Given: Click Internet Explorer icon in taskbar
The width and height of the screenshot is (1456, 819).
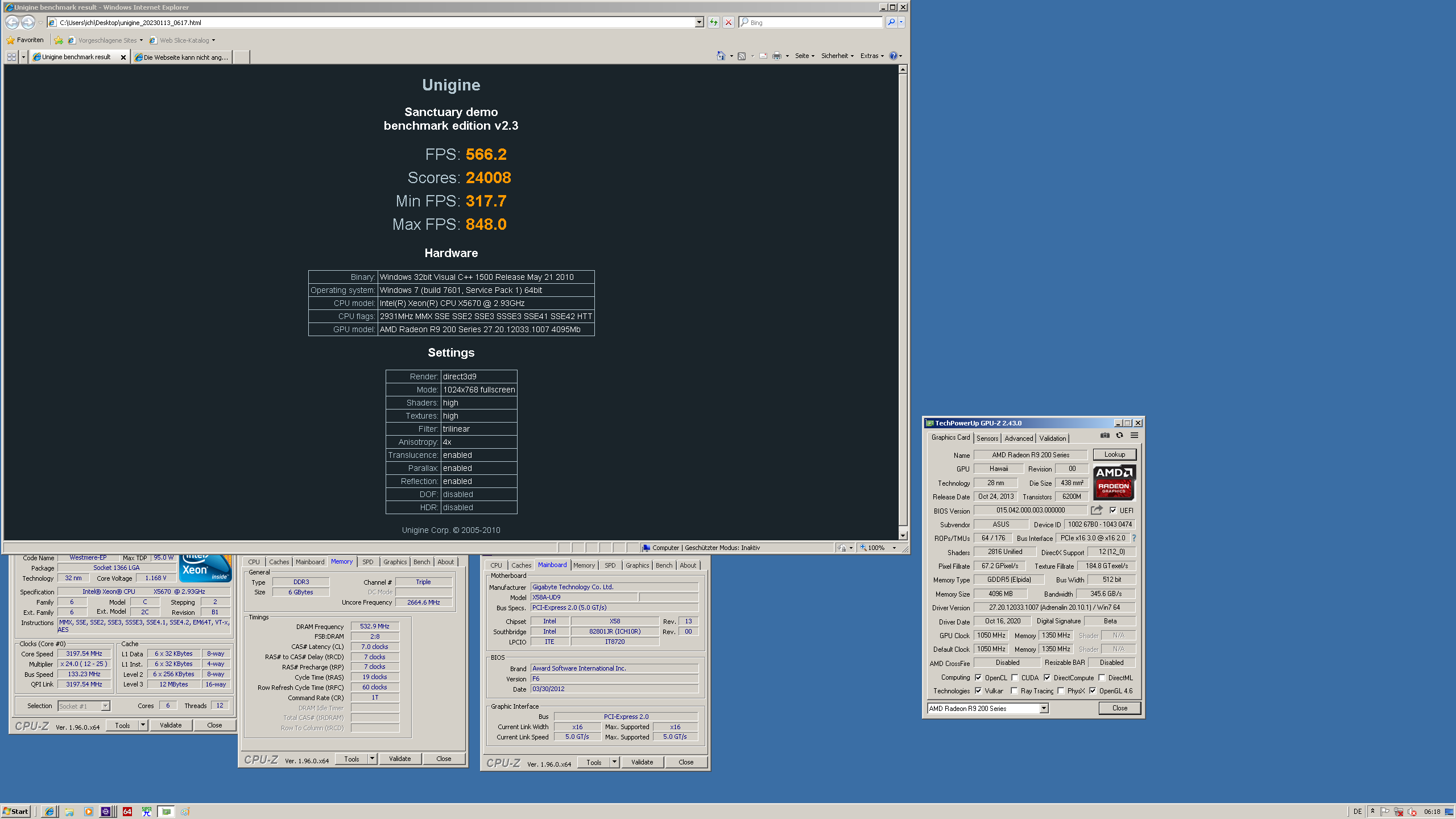Looking at the screenshot, I should 49,812.
